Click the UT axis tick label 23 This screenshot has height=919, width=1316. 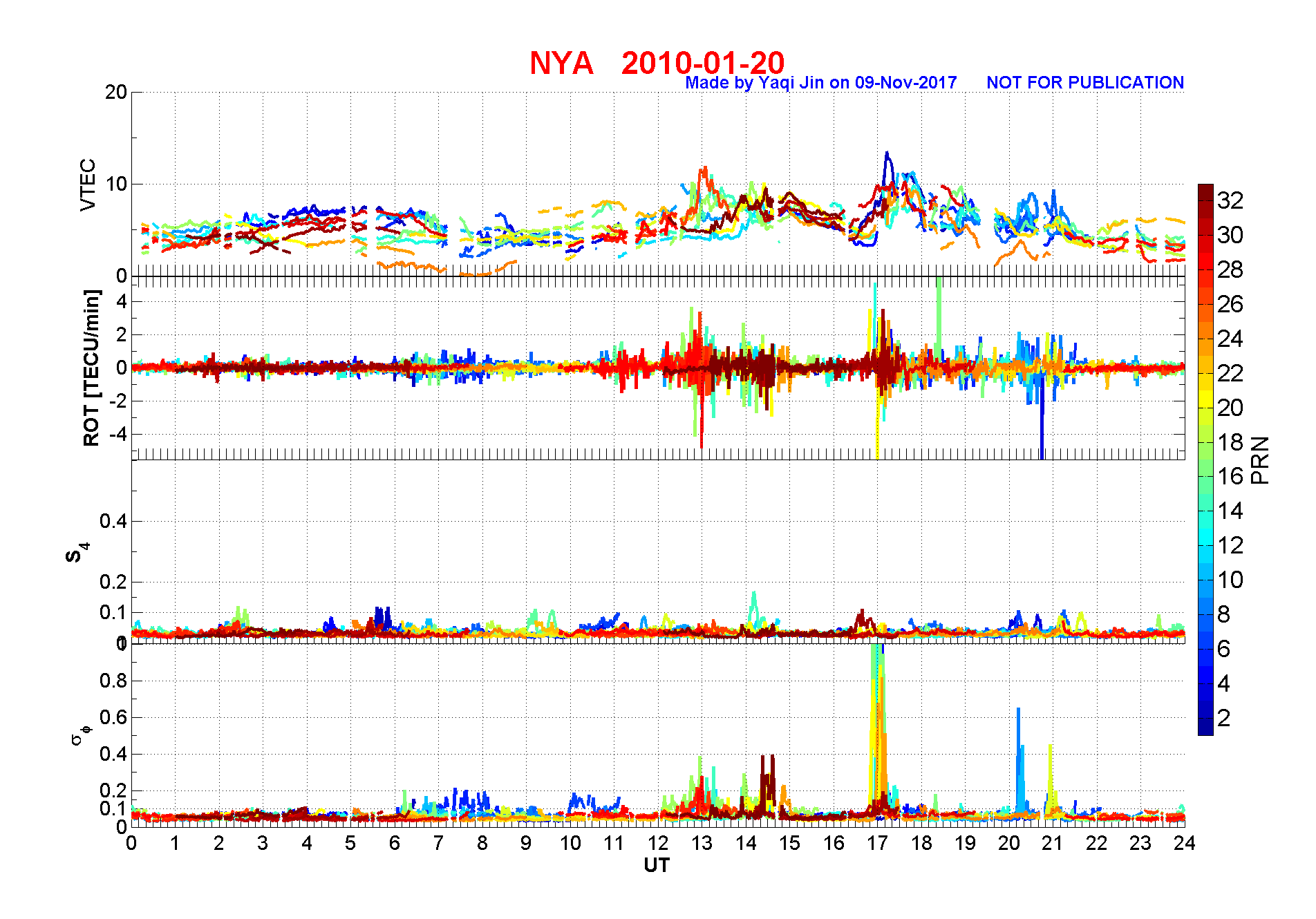(1140, 843)
